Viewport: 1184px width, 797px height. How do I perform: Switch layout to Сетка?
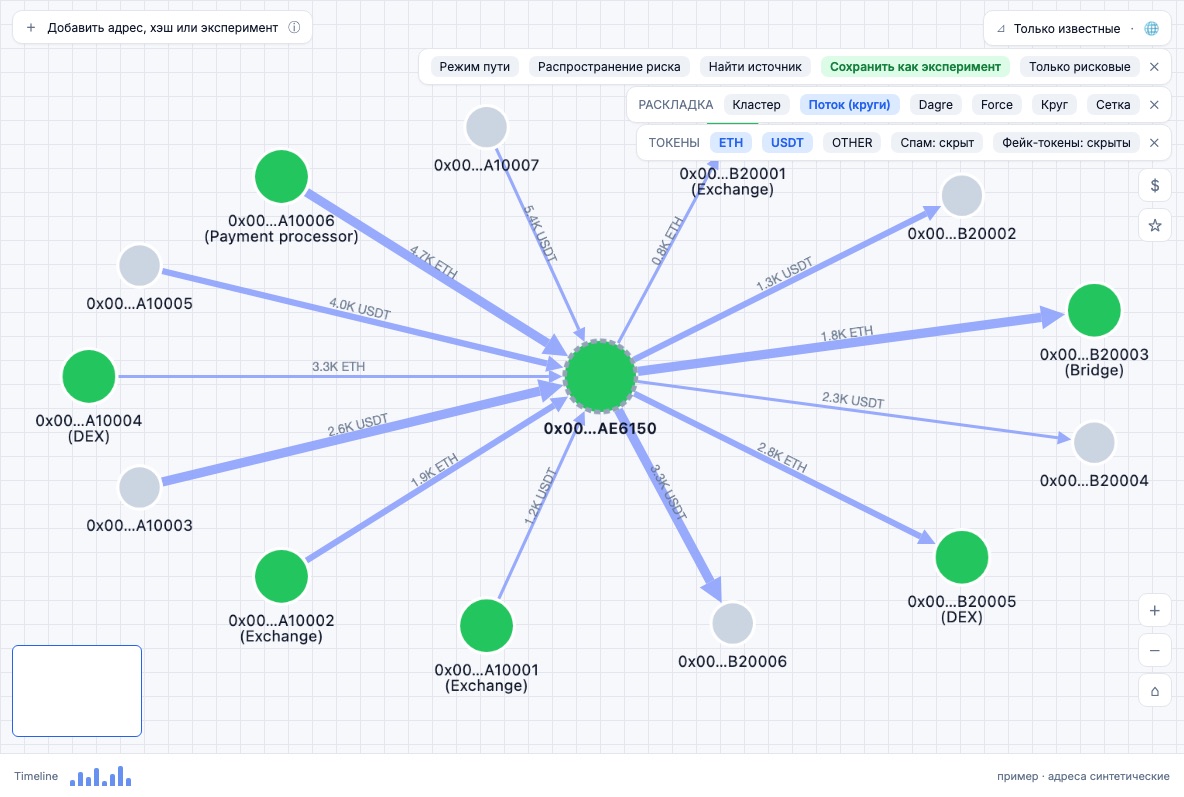pos(1112,104)
